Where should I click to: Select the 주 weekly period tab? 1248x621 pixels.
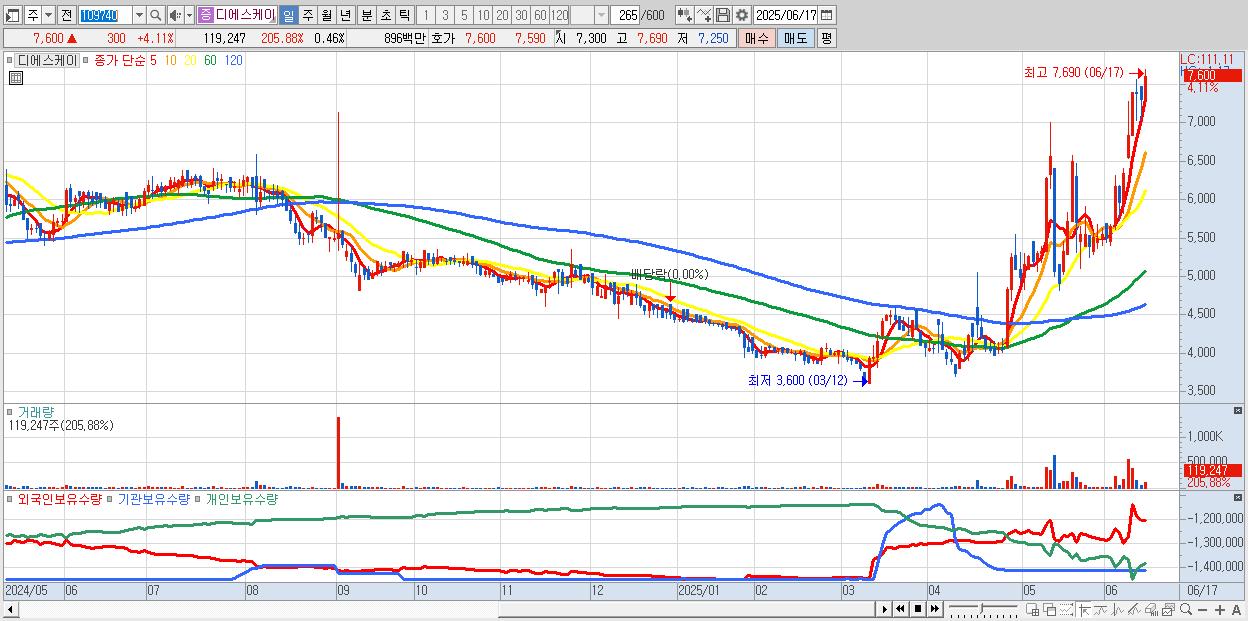tap(307, 15)
